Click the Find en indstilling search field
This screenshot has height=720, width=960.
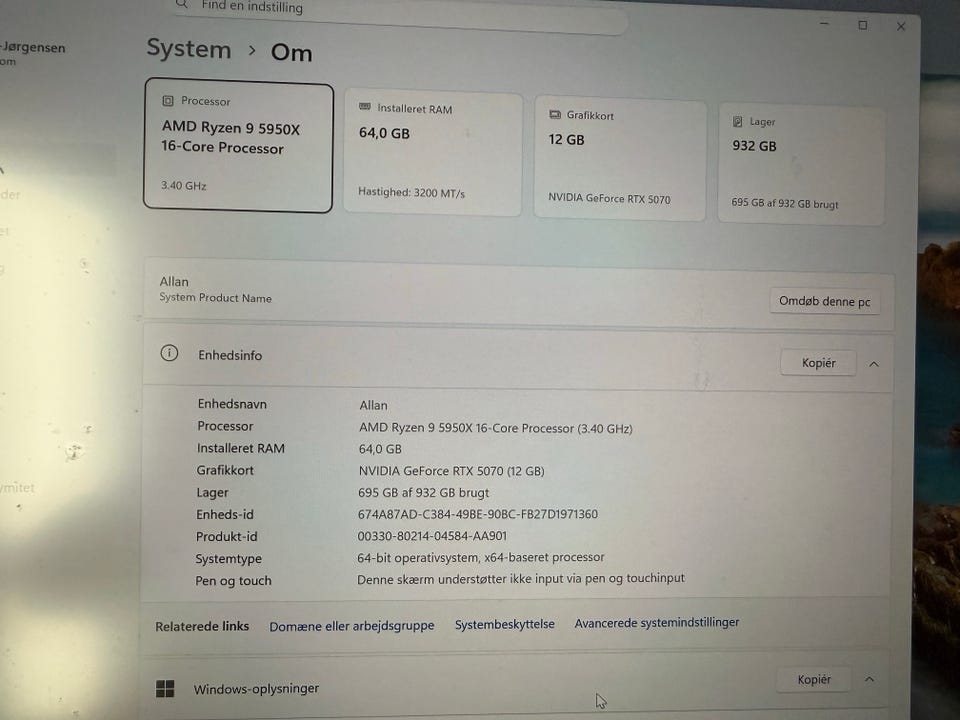pyautogui.click(x=398, y=11)
